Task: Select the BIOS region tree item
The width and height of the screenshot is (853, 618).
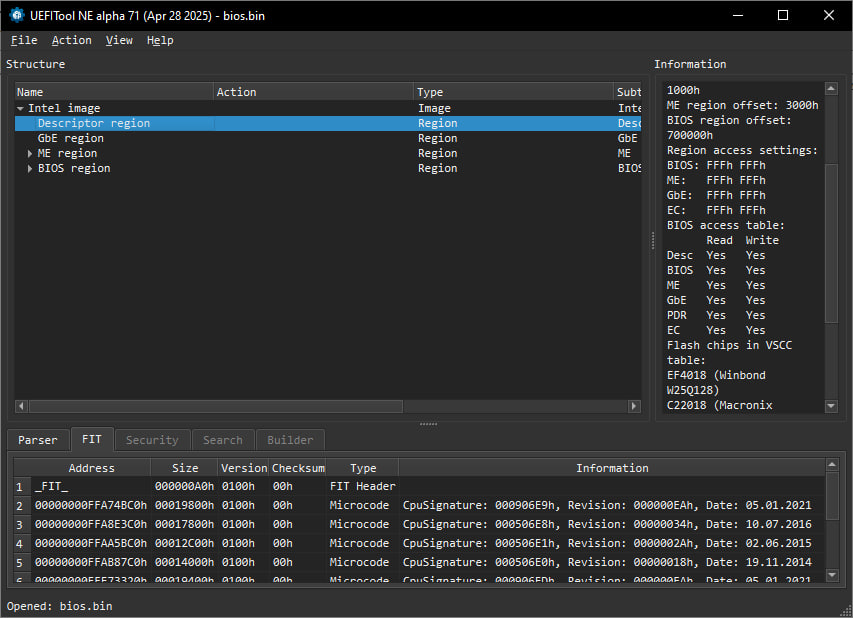Action: coord(74,169)
